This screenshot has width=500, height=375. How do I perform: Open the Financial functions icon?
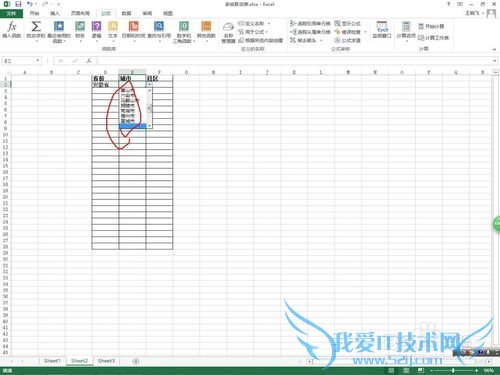tap(80, 31)
